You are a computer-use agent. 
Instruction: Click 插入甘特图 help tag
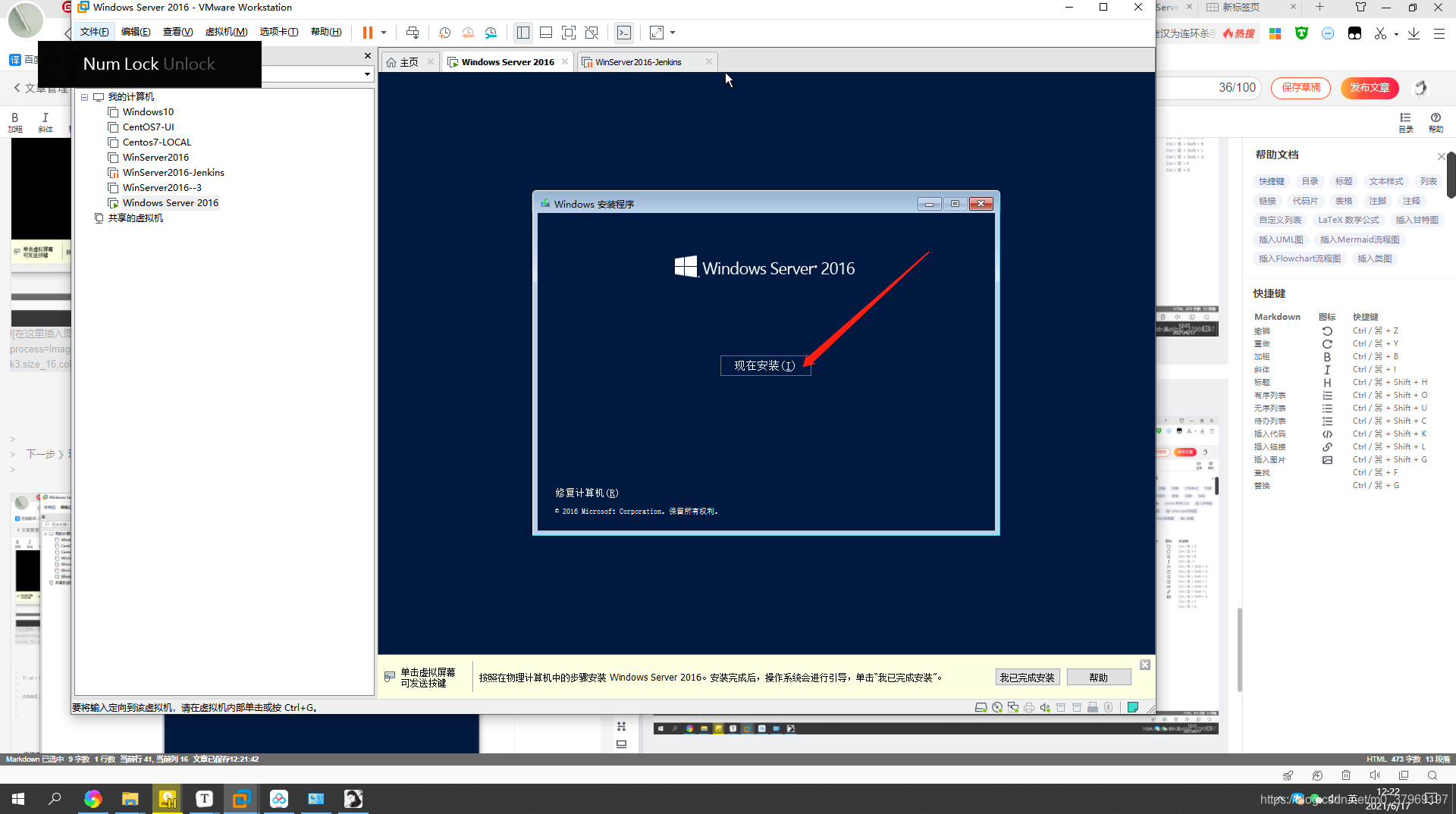tap(1417, 221)
